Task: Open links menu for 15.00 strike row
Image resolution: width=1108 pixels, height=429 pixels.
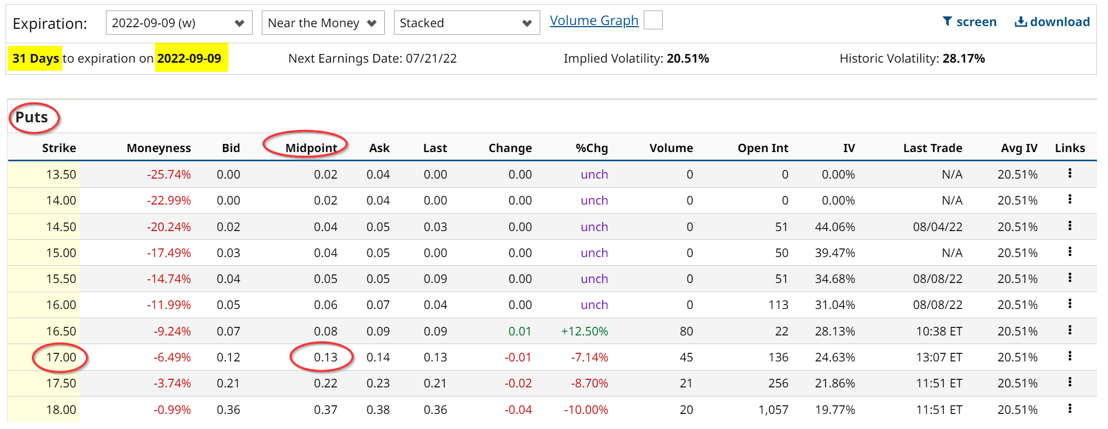Action: click(x=1069, y=252)
